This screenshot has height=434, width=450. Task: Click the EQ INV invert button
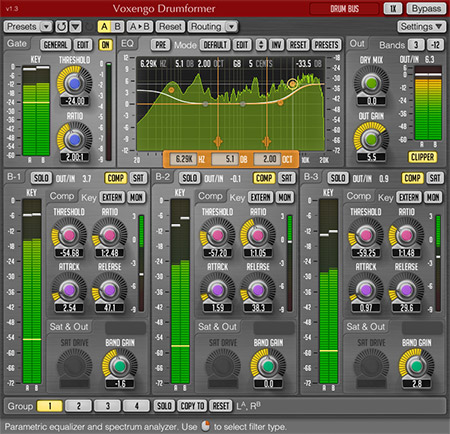(x=277, y=45)
